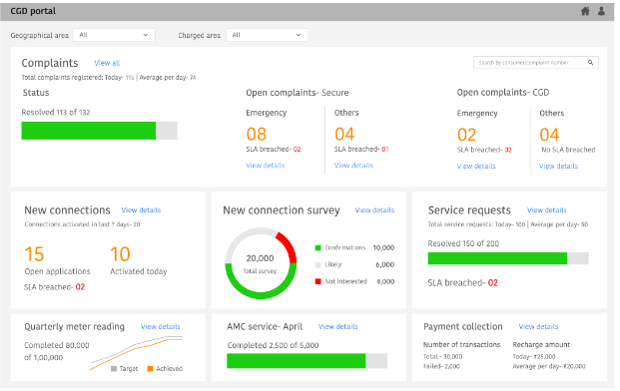This screenshot has width=620, height=391.
Task: Search by consumer/complaint number field
Action: (536, 62)
